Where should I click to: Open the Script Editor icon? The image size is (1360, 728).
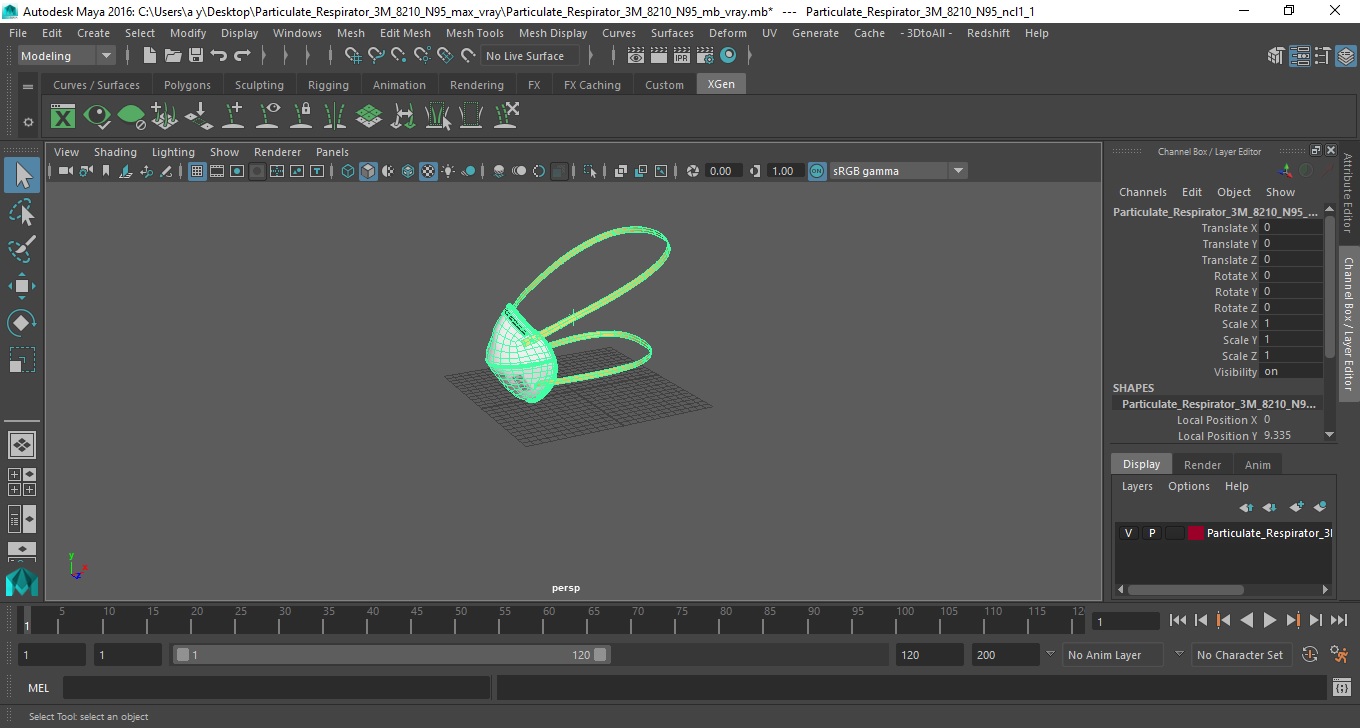tap(1342, 688)
